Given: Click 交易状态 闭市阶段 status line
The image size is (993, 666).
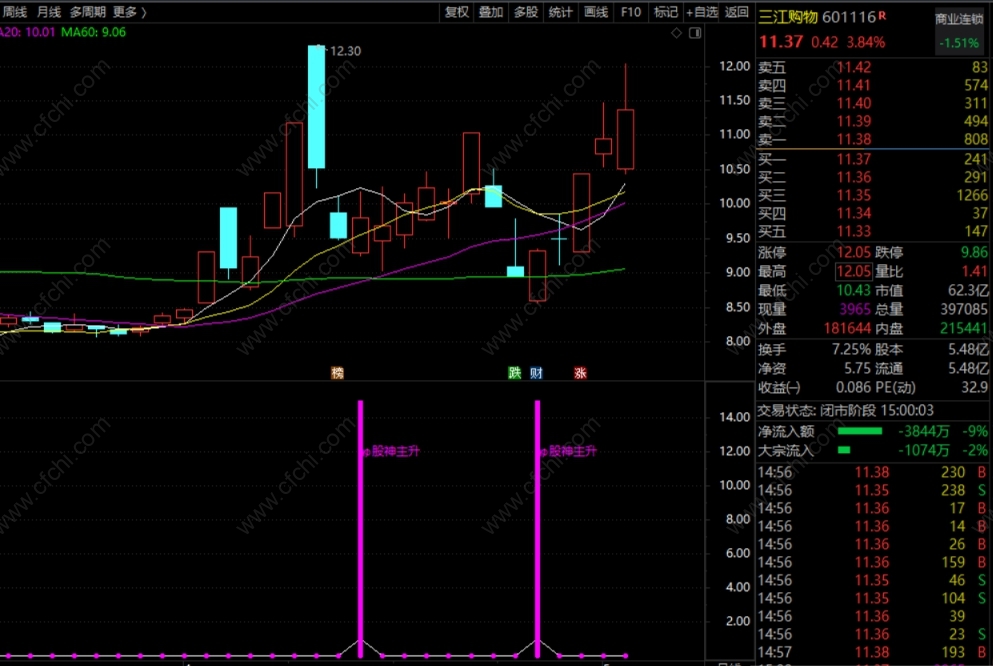Looking at the screenshot, I should point(845,410).
